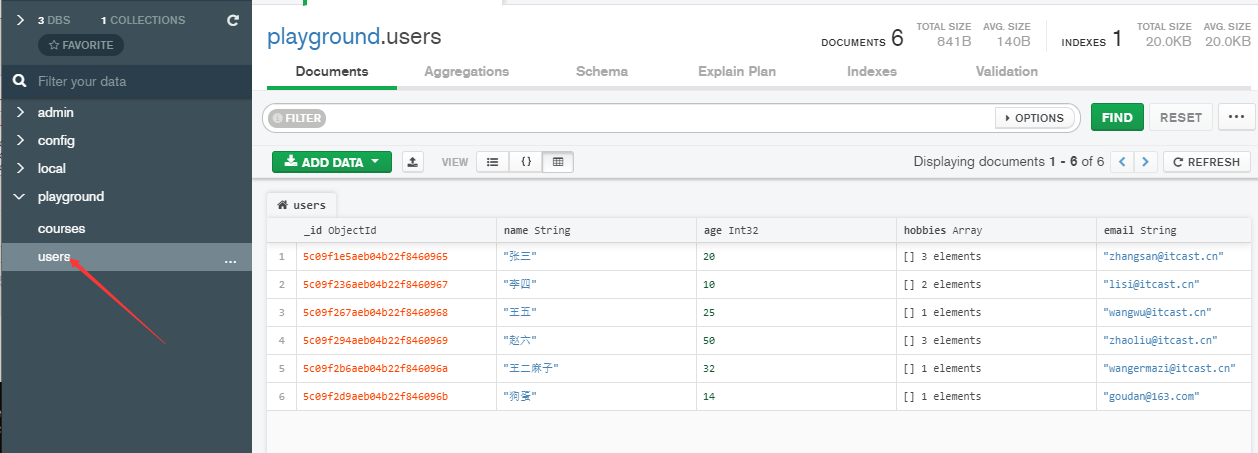Open the Aggregations tab
Image resolution: width=1258 pixels, height=453 pixels.
(466, 72)
